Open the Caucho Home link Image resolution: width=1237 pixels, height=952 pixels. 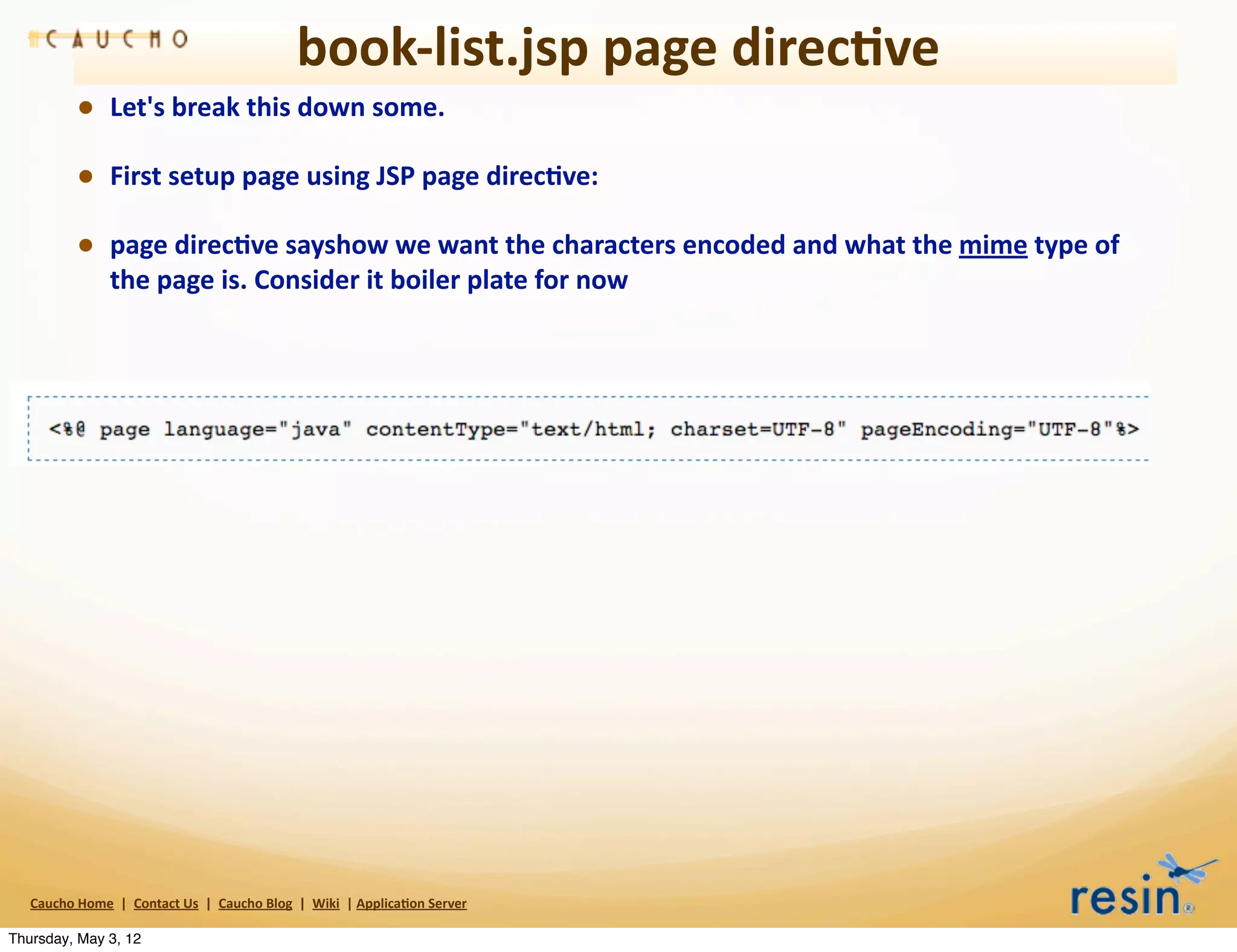point(72,904)
